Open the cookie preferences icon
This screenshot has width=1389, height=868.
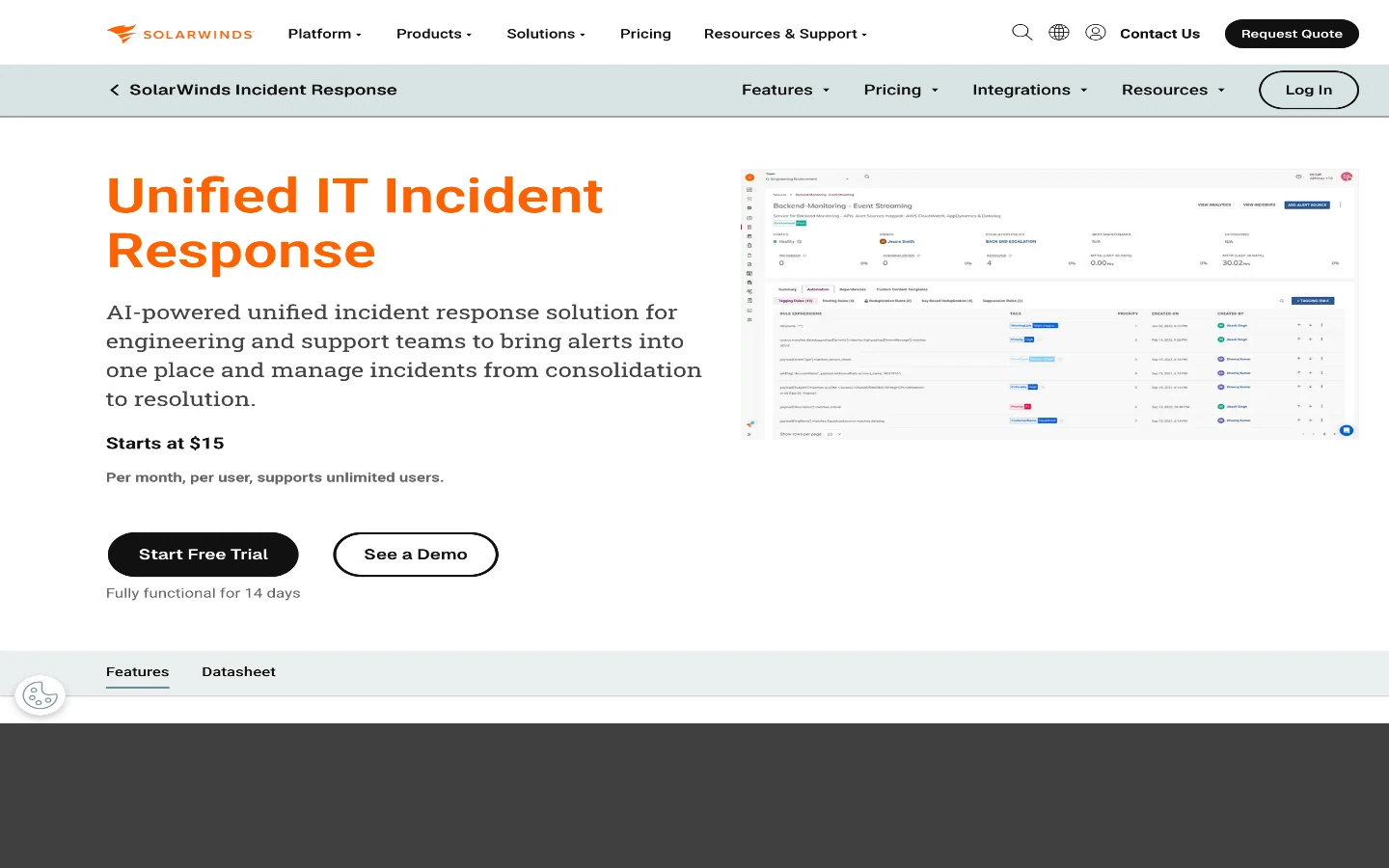click(41, 695)
